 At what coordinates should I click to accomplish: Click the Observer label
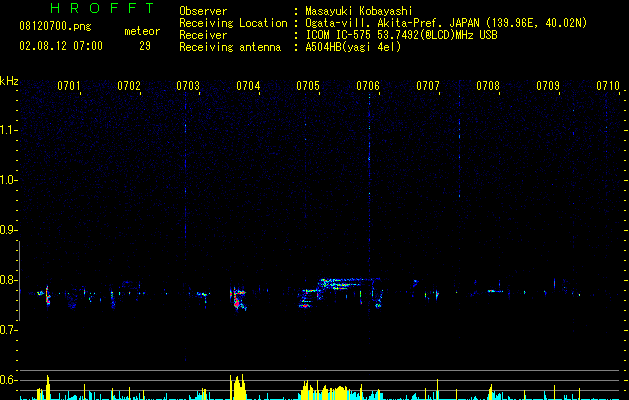203,11
